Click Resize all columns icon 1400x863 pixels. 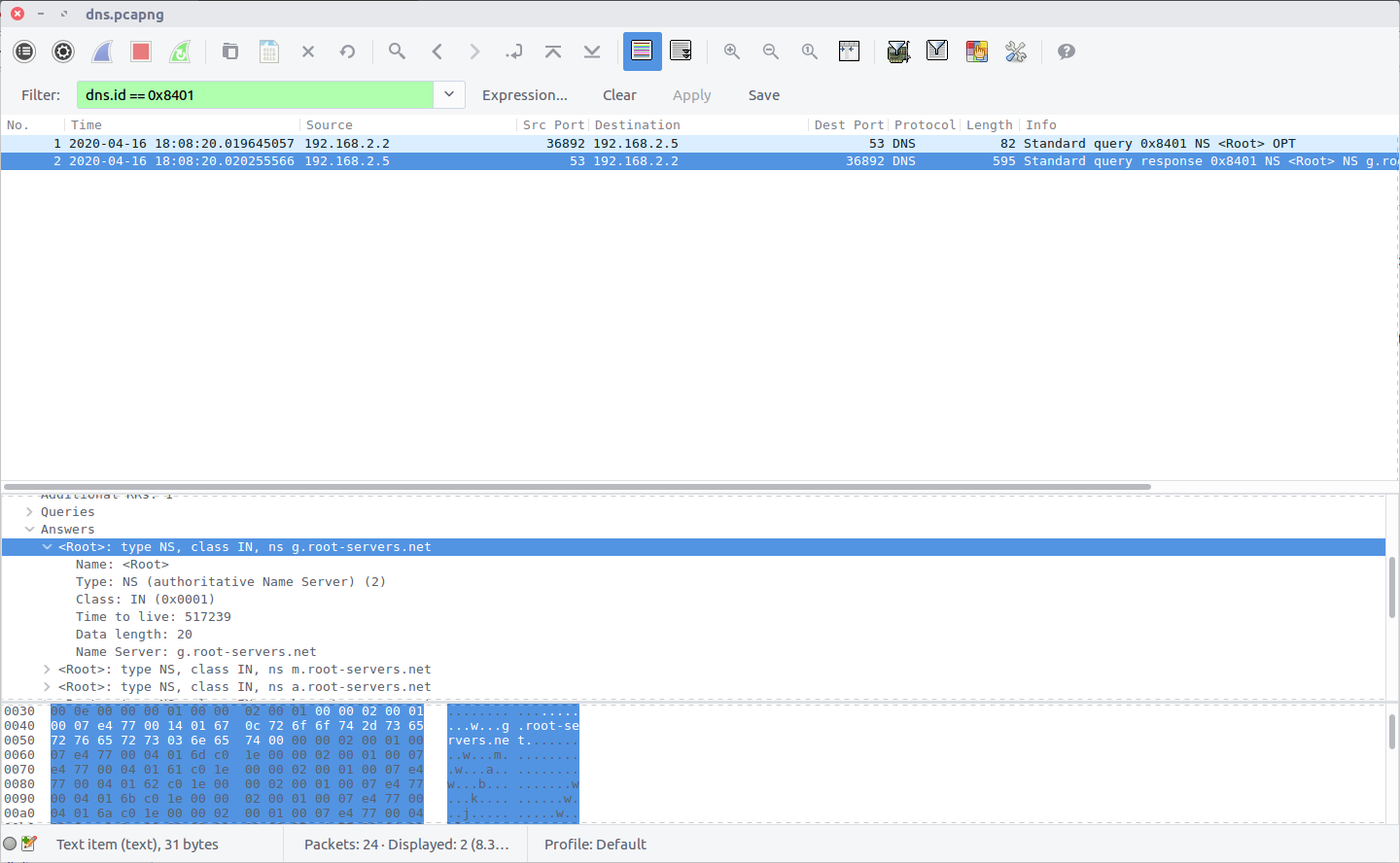(849, 52)
